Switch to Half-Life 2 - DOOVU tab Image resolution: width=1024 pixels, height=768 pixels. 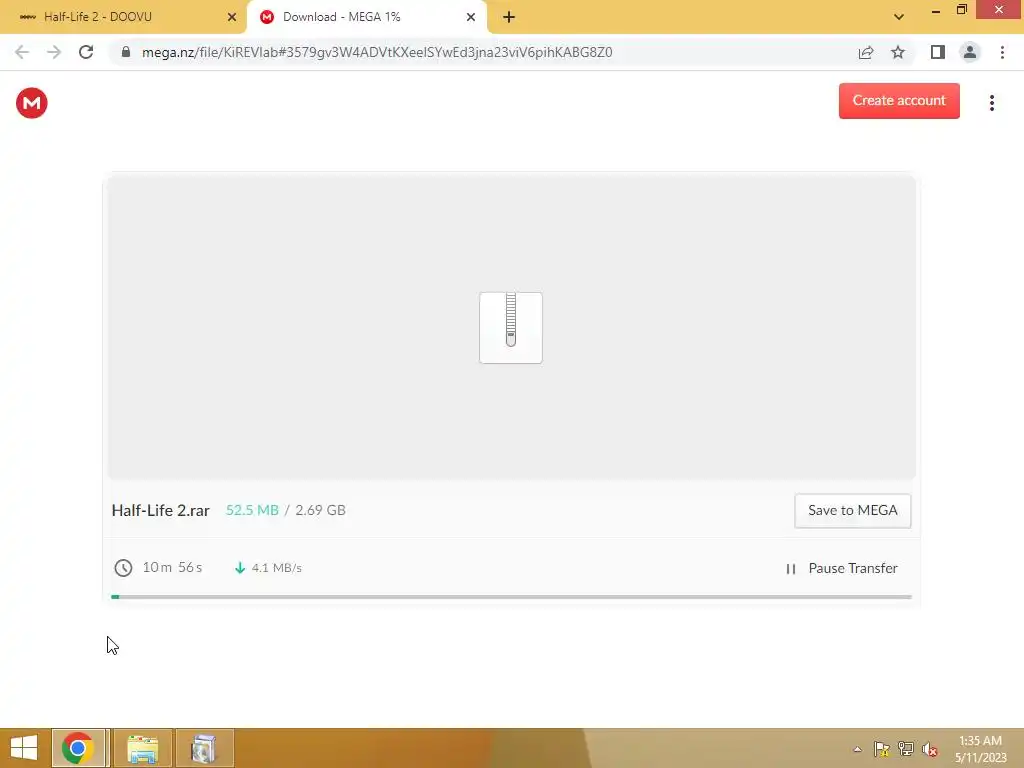[123, 17]
